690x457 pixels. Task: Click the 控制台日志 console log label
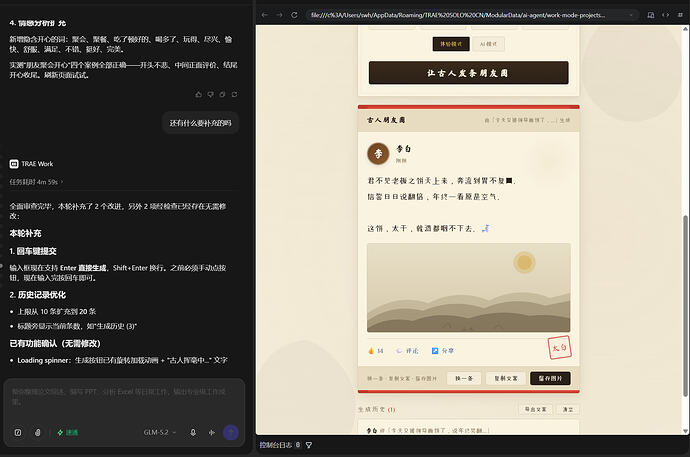275,445
